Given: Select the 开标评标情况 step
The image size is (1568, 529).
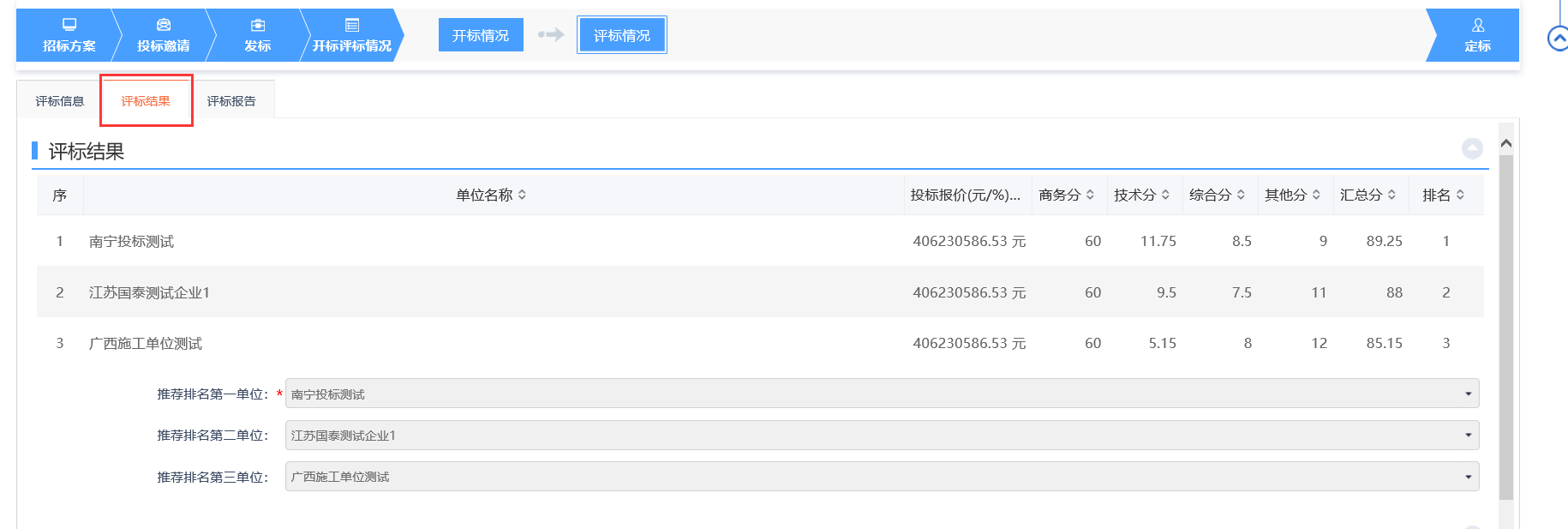Looking at the screenshot, I should coord(351,36).
